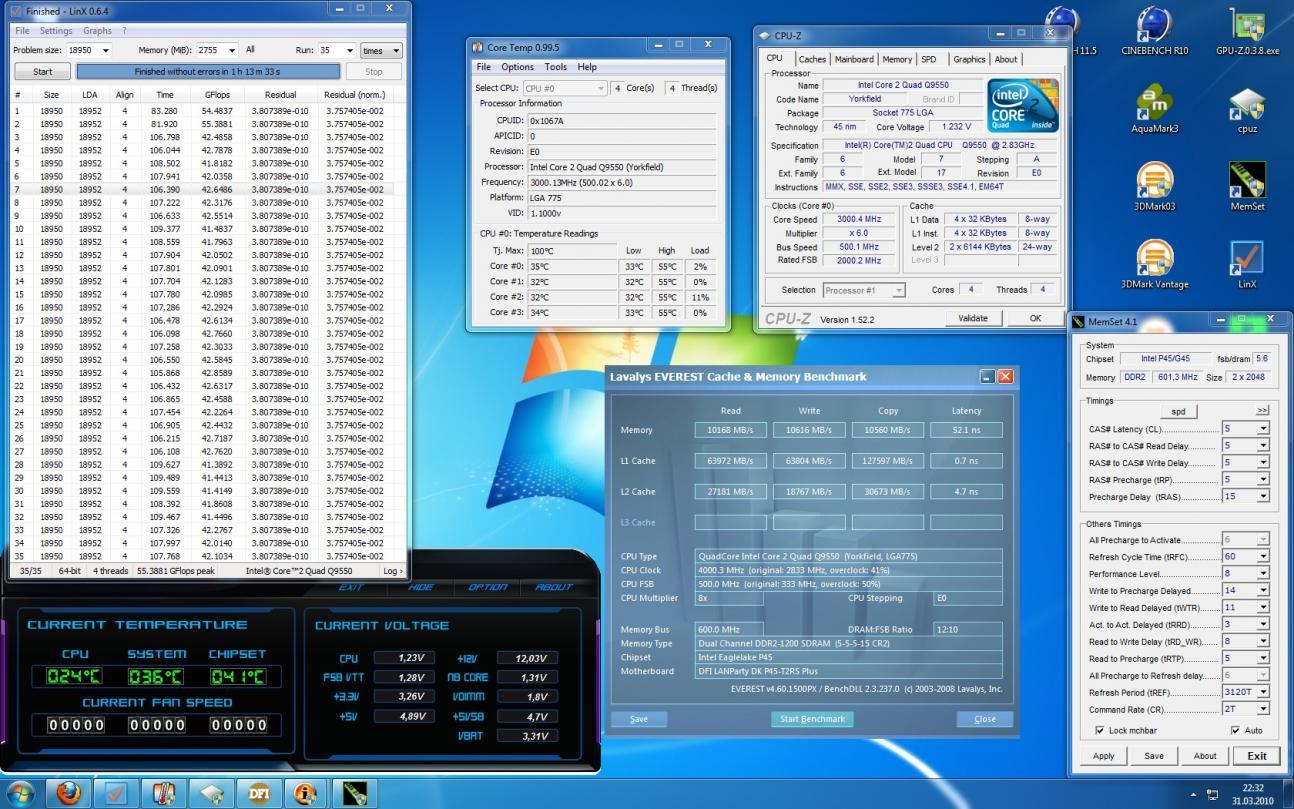Expand timings with >> button in MemSet
The image size is (1294, 809).
tap(1262, 410)
